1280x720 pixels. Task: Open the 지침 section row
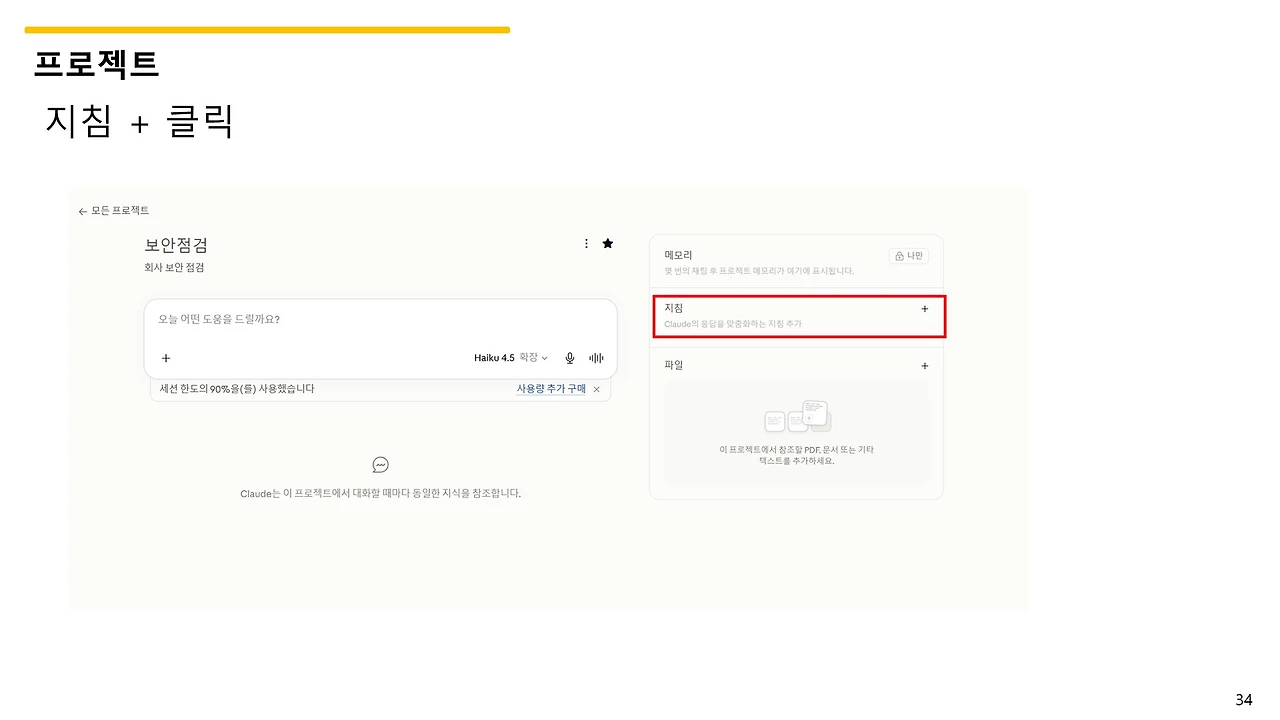pyautogui.click(x=799, y=316)
